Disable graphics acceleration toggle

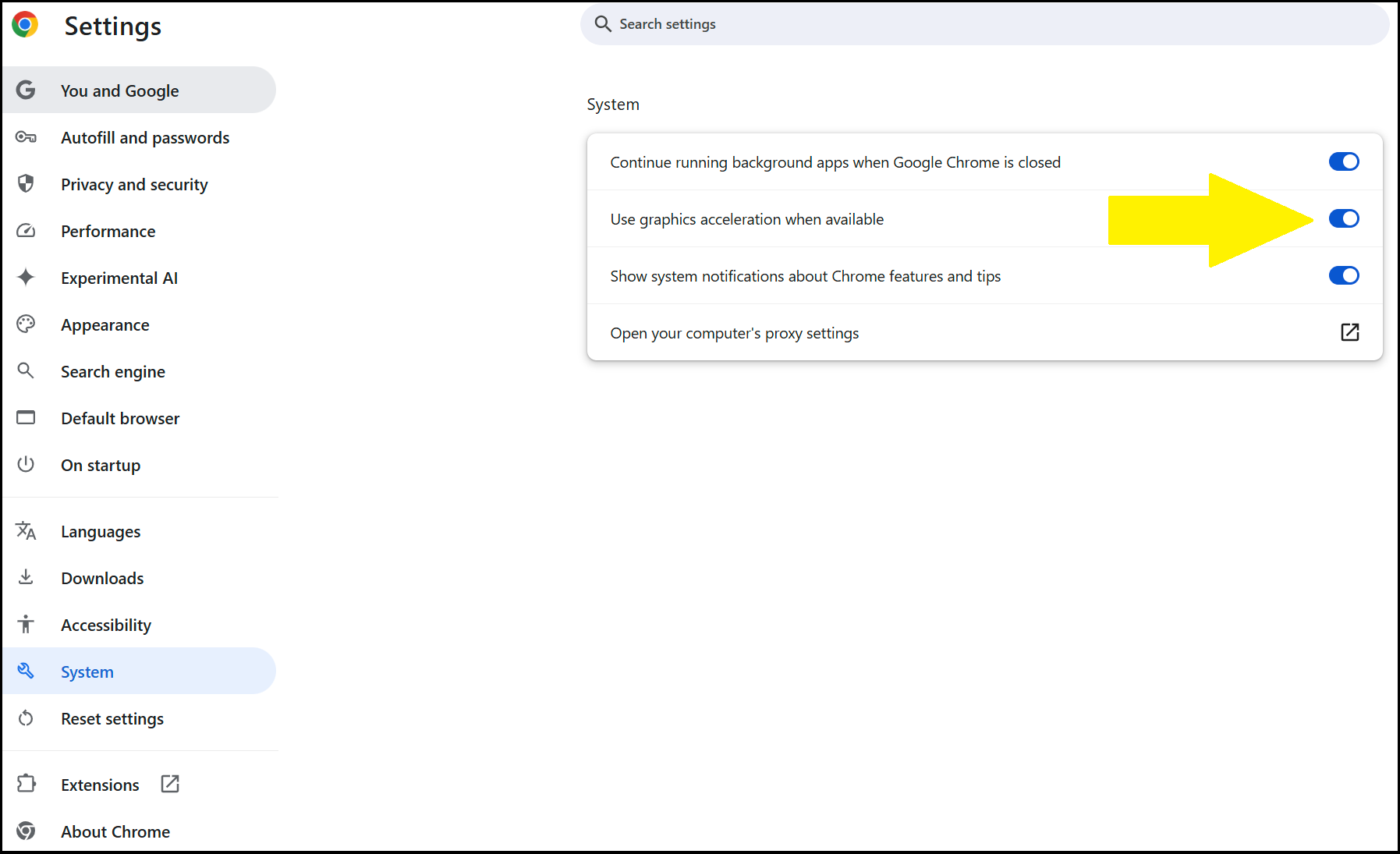1344,218
